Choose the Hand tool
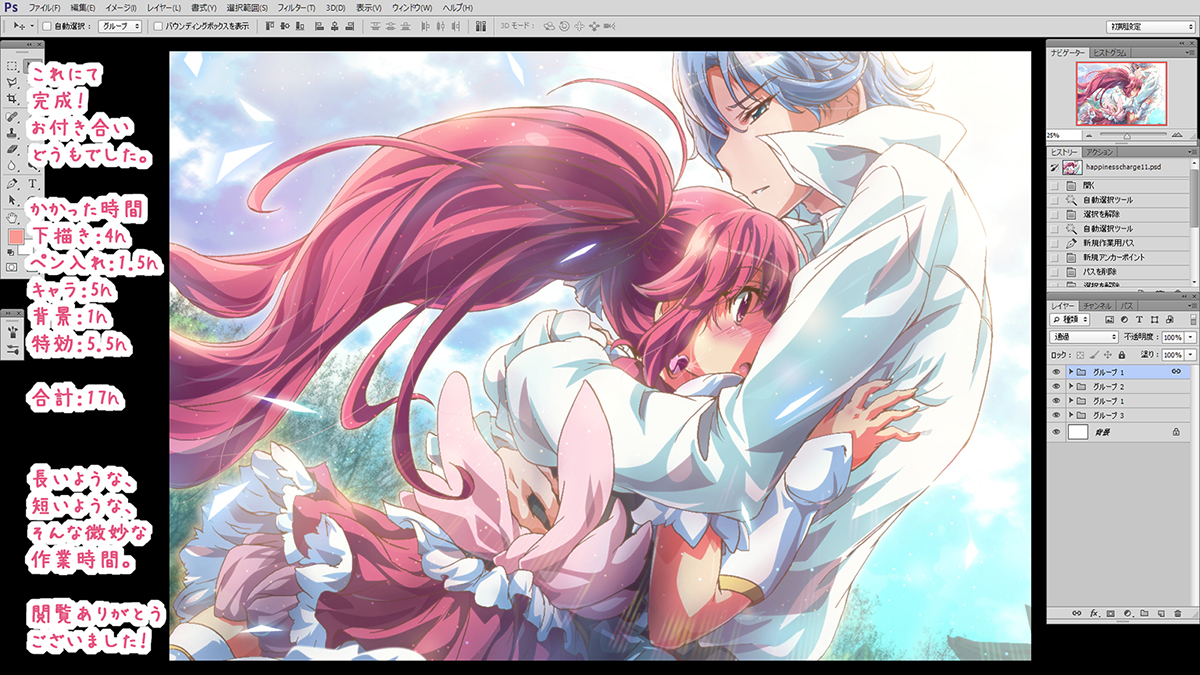The width and height of the screenshot is (1200, 675). [12, 217]
